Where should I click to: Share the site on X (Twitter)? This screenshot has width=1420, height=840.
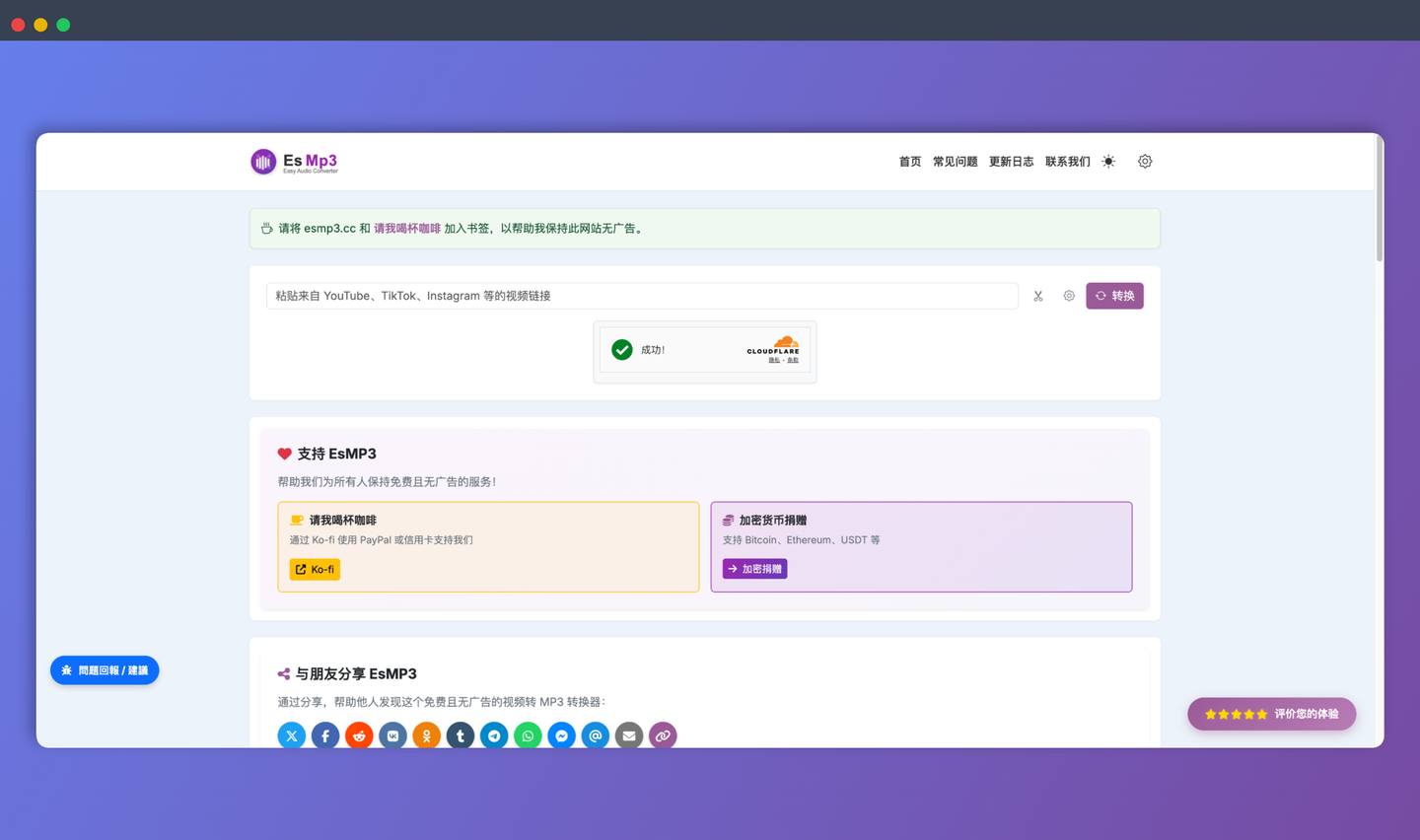291,735
